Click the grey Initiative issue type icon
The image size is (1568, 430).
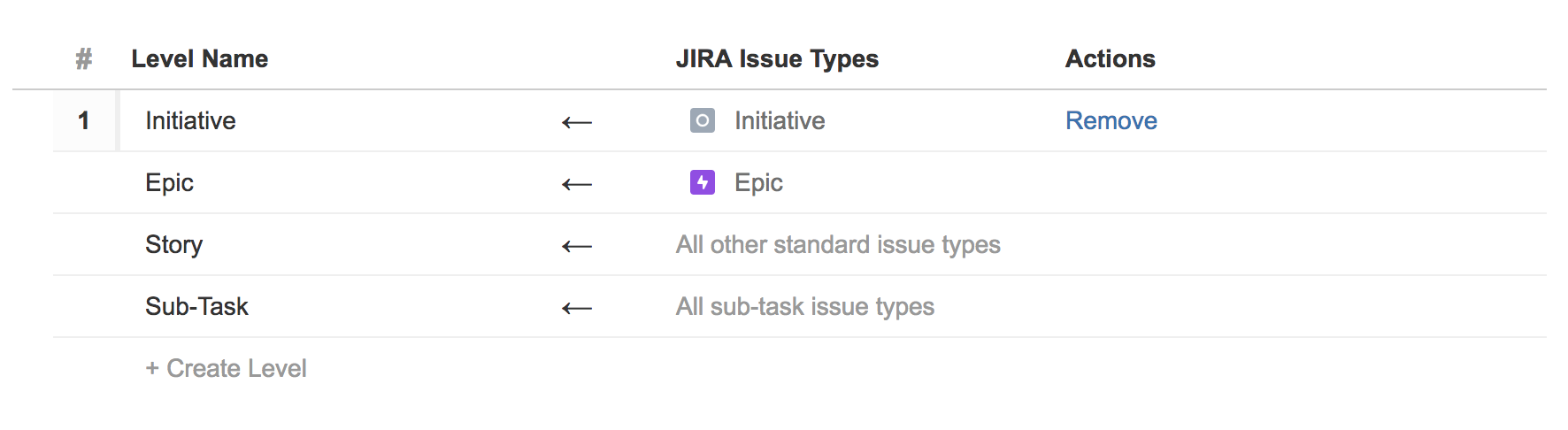[x=702, y=120]
